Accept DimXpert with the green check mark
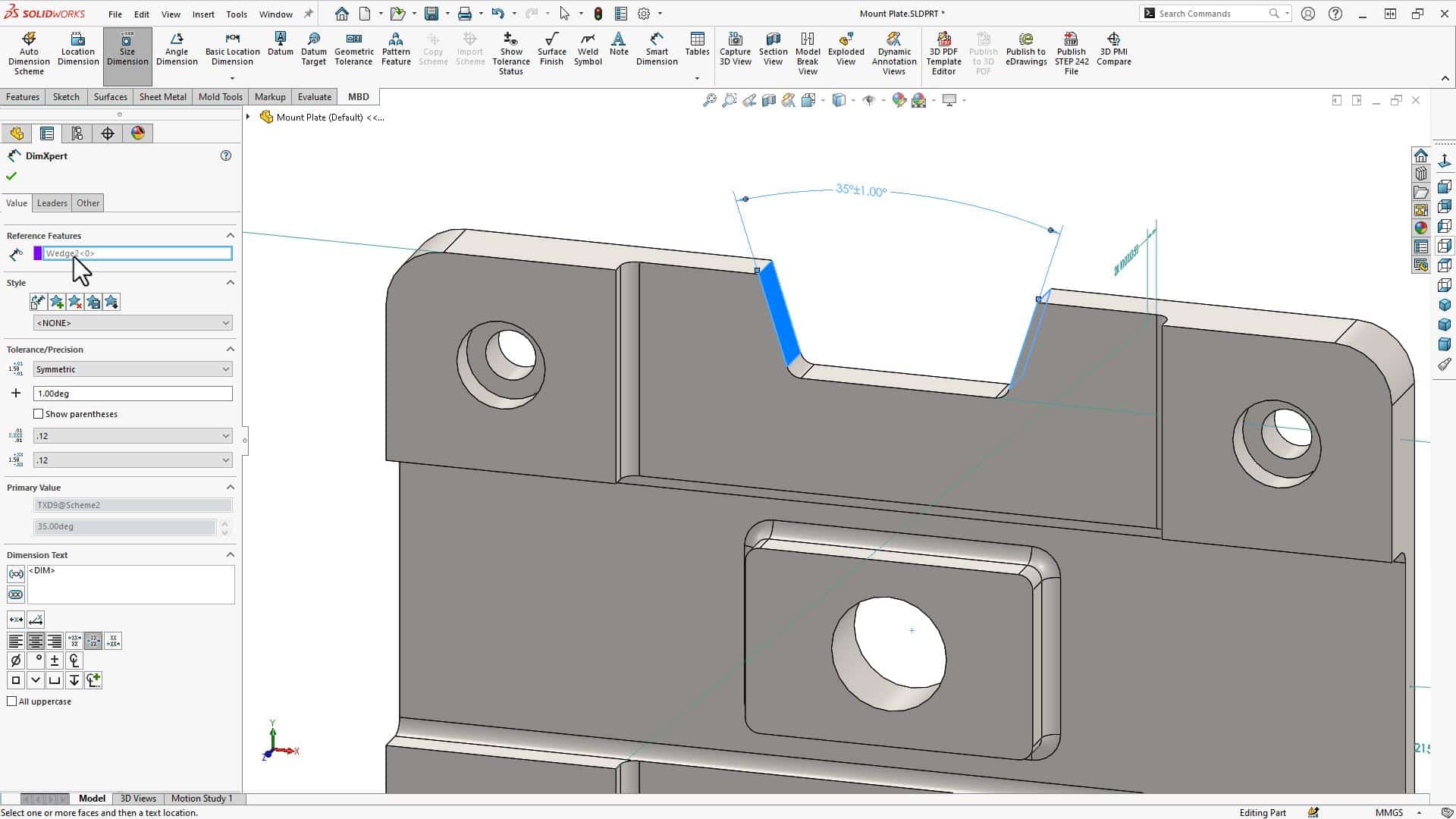1456x819 pixels. coord(11,175)
